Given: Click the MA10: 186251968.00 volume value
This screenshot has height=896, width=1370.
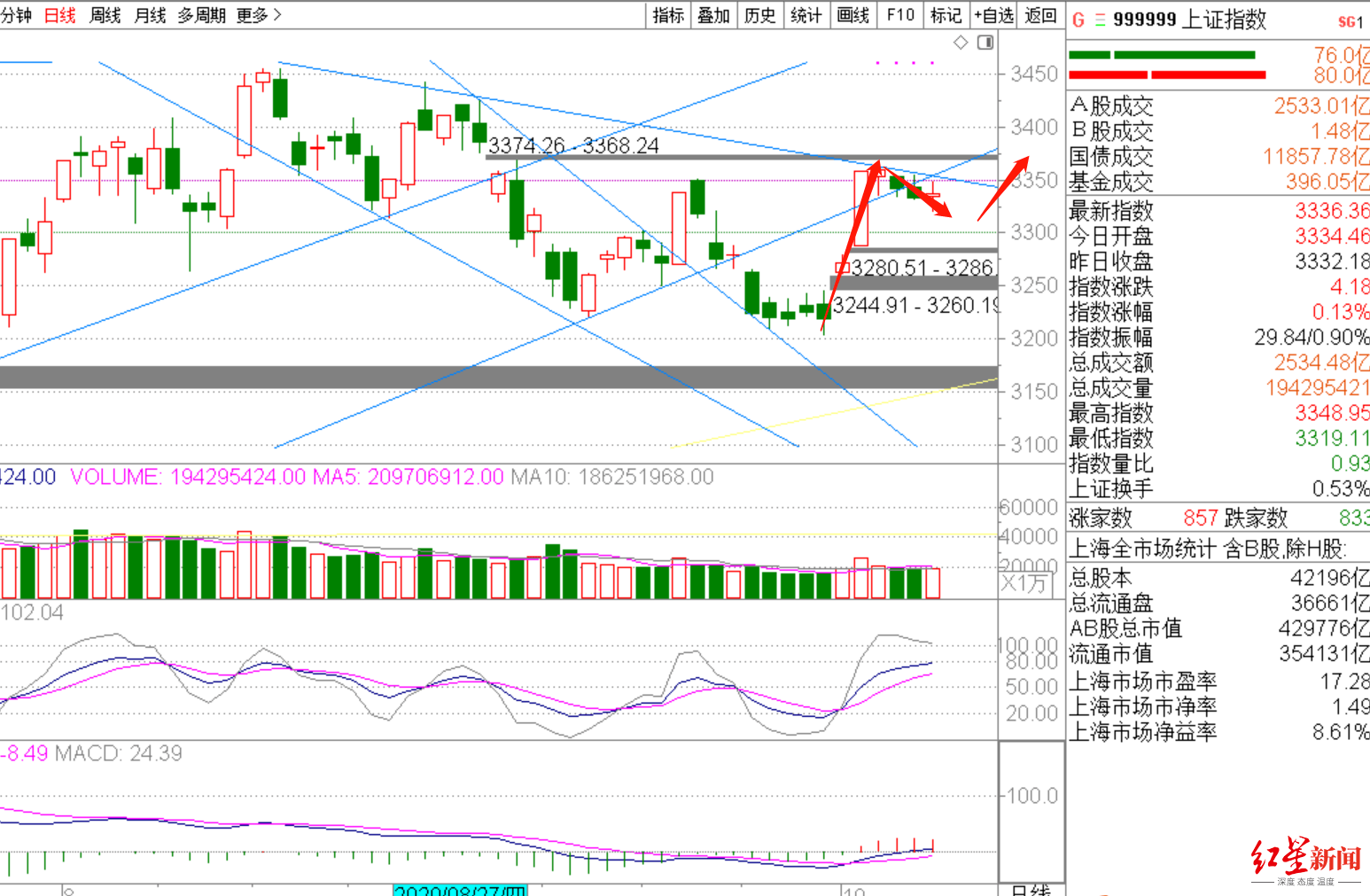Looking at the screenshot, I should (612, 477).
